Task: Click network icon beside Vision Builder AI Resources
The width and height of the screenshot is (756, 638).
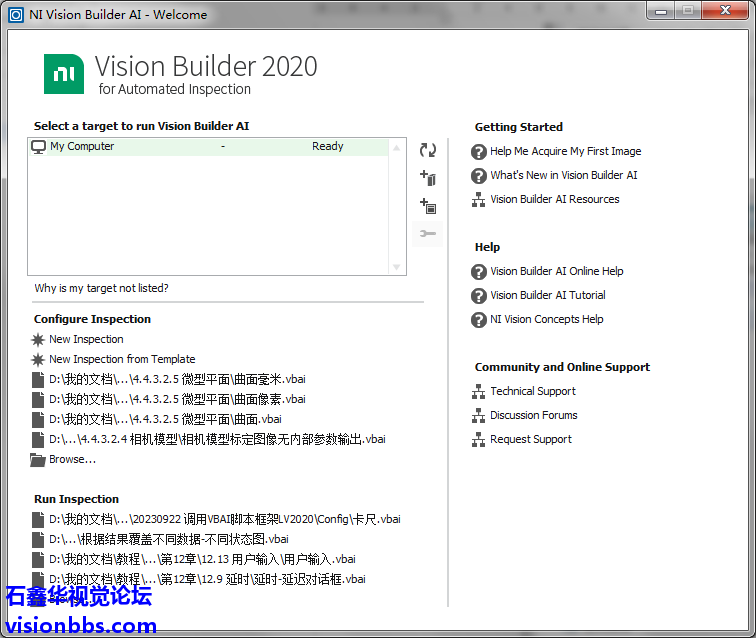Action: tap(478, 200)
